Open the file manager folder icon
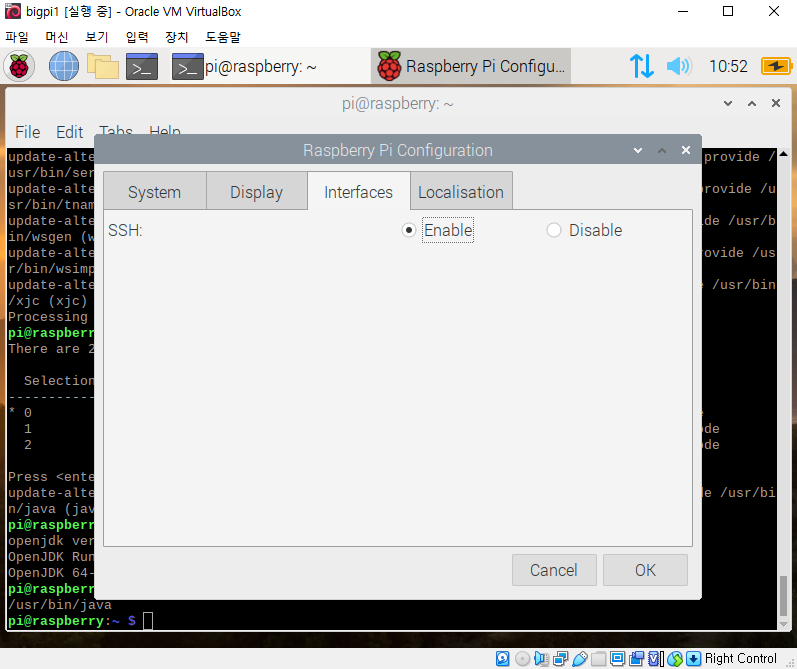This screenshot has height=669, width=797. pyautogui.click(x=103, y=67)
